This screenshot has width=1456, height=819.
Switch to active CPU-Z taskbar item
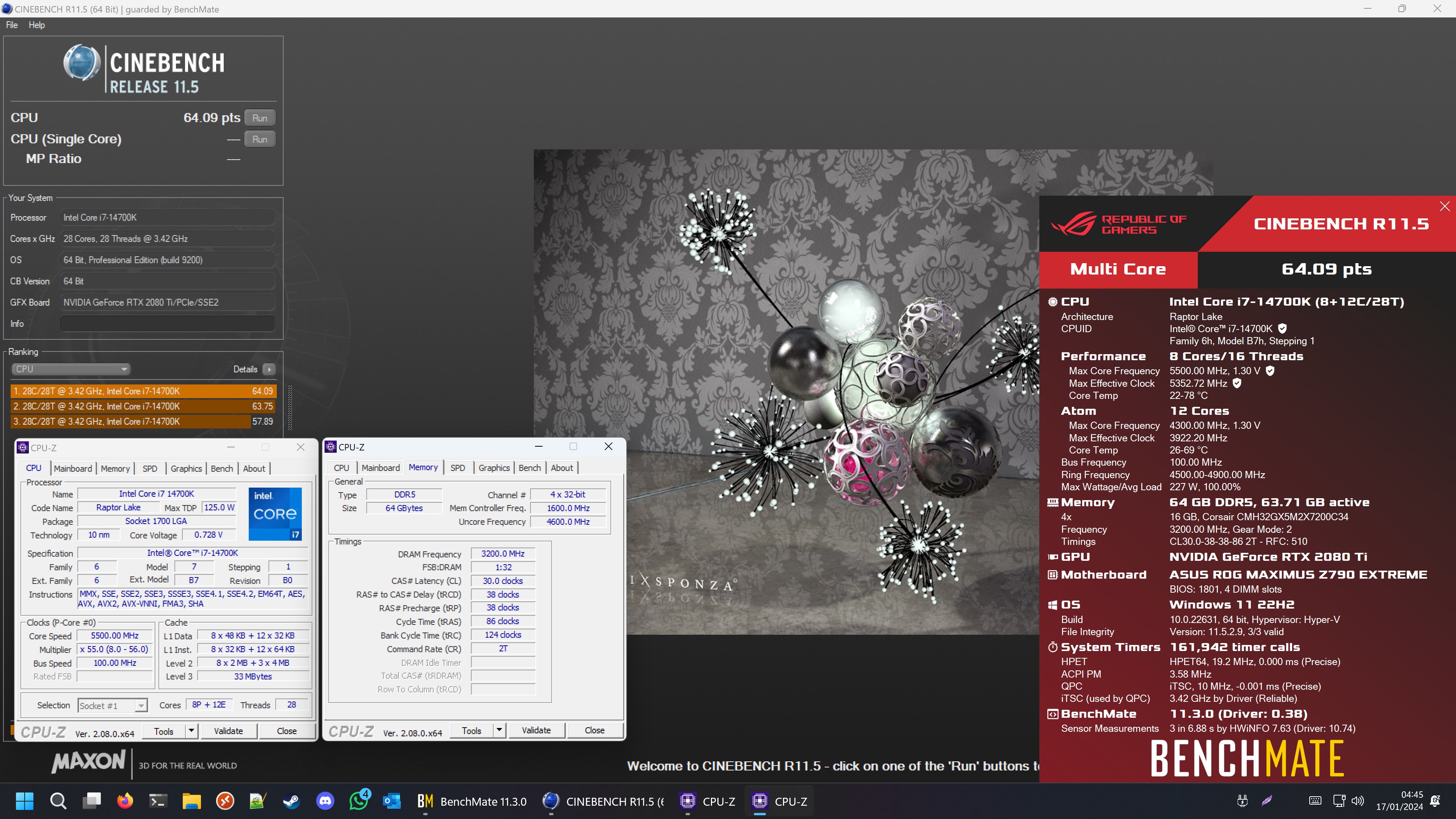[x=780, y=802]
